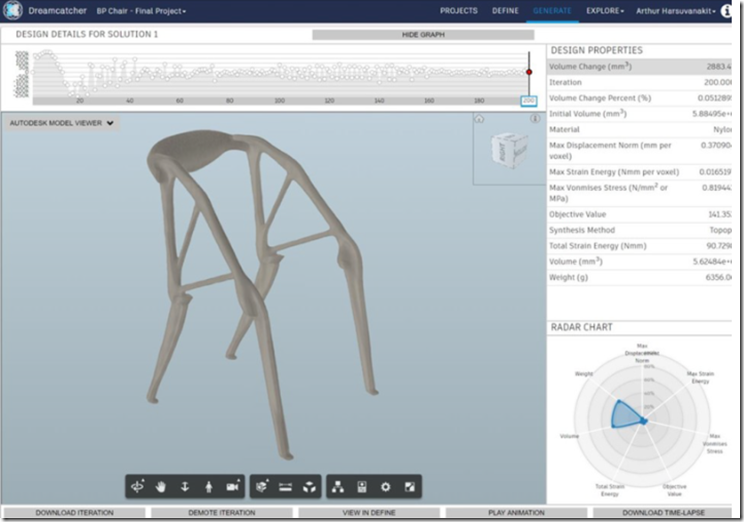Toggle the Explode model tool
The width and height of the screenshot is (744, 522).
pyautogui.click(x=309, y=487)
